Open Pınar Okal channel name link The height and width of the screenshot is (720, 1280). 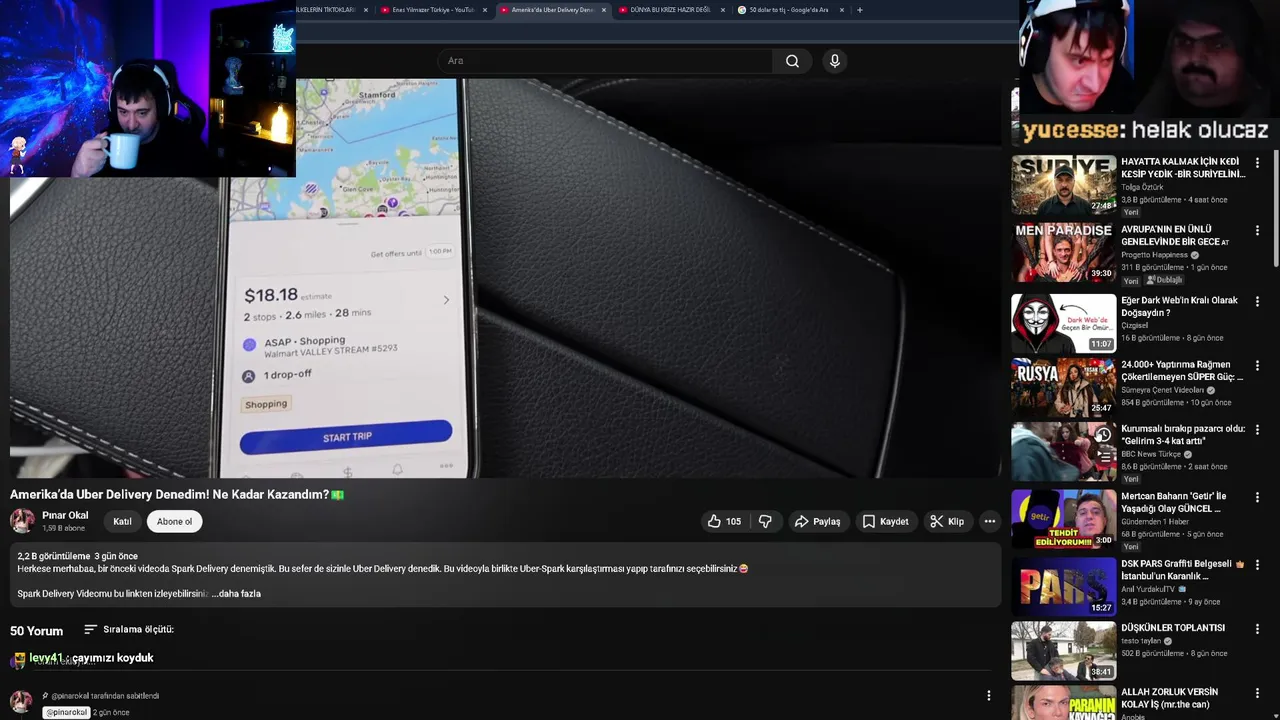pos(65,516)
